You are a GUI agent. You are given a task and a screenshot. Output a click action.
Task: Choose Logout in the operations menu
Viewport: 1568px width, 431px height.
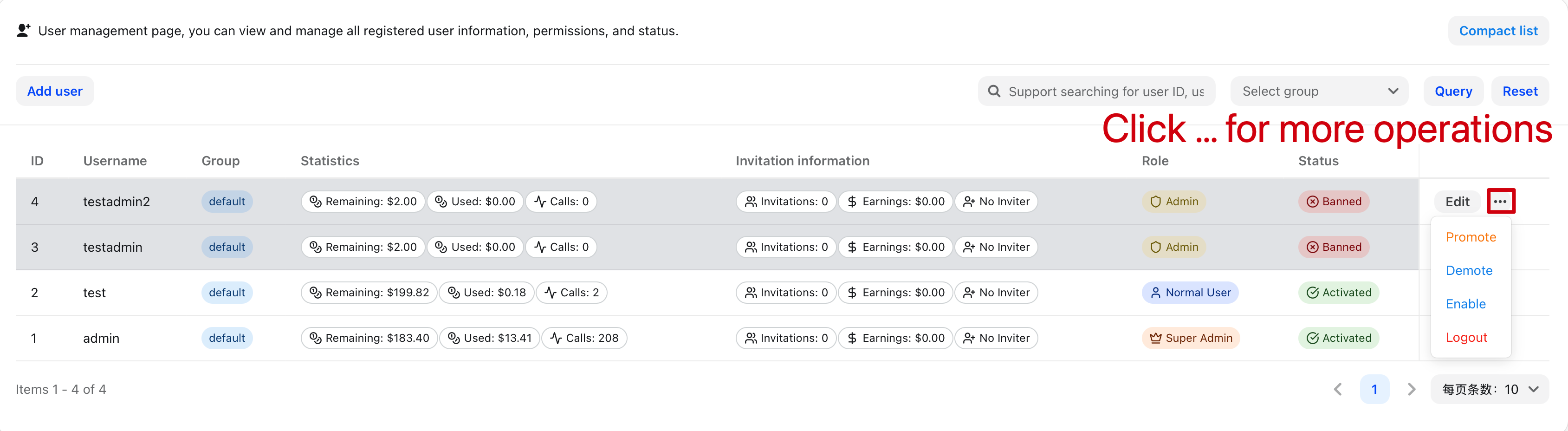(x=1466, y=337)
